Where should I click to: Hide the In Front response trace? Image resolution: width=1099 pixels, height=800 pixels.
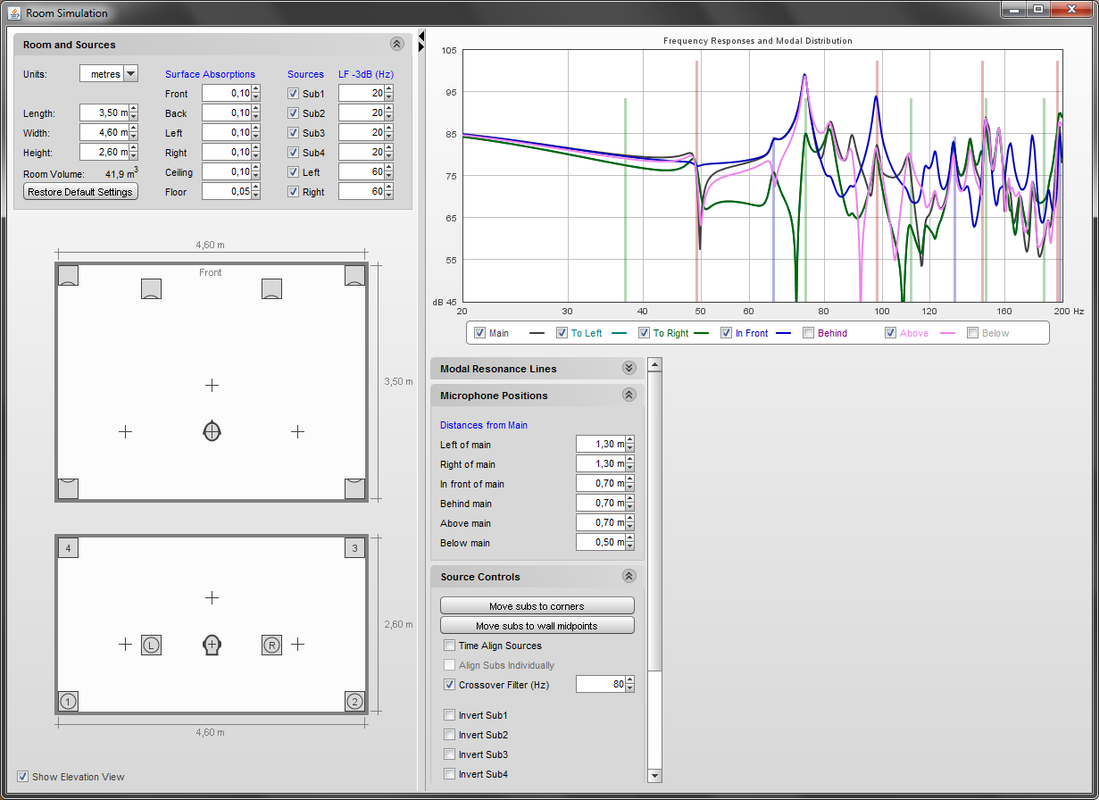726,333
